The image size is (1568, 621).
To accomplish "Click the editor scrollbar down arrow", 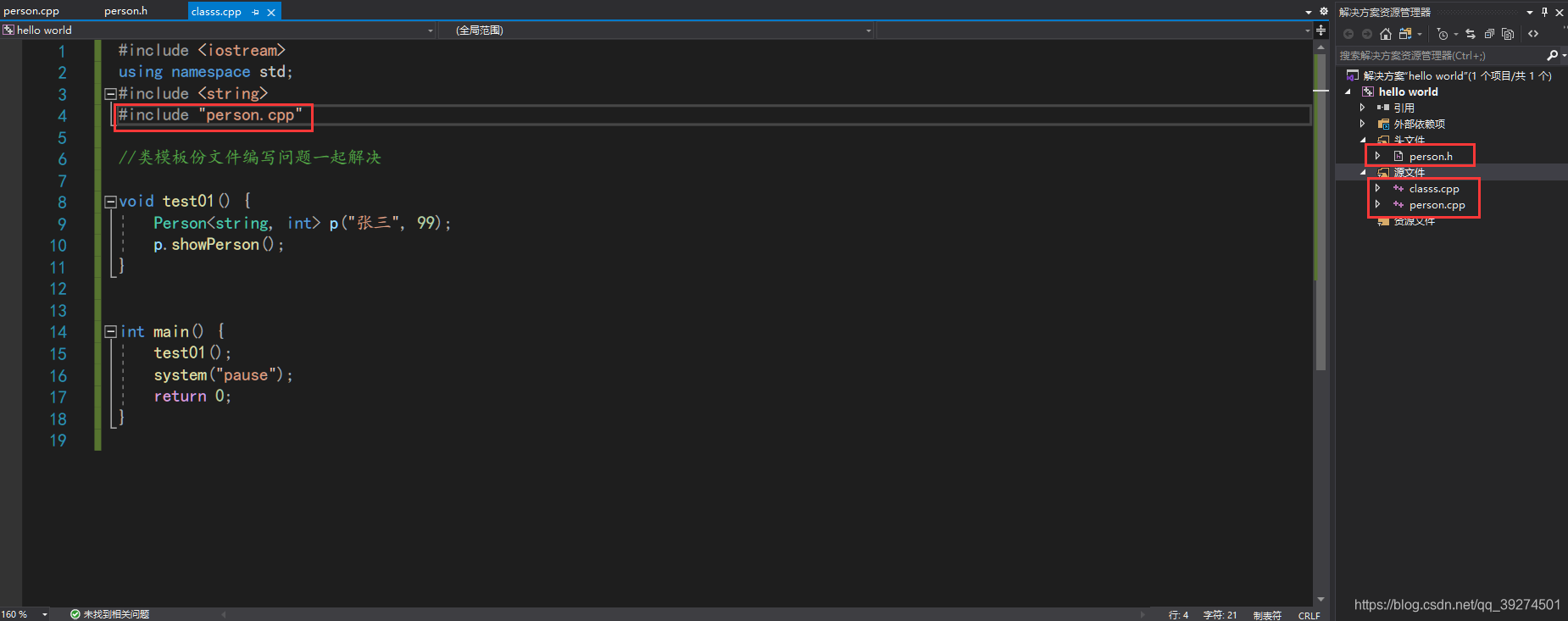I will tap(1321, 600).
